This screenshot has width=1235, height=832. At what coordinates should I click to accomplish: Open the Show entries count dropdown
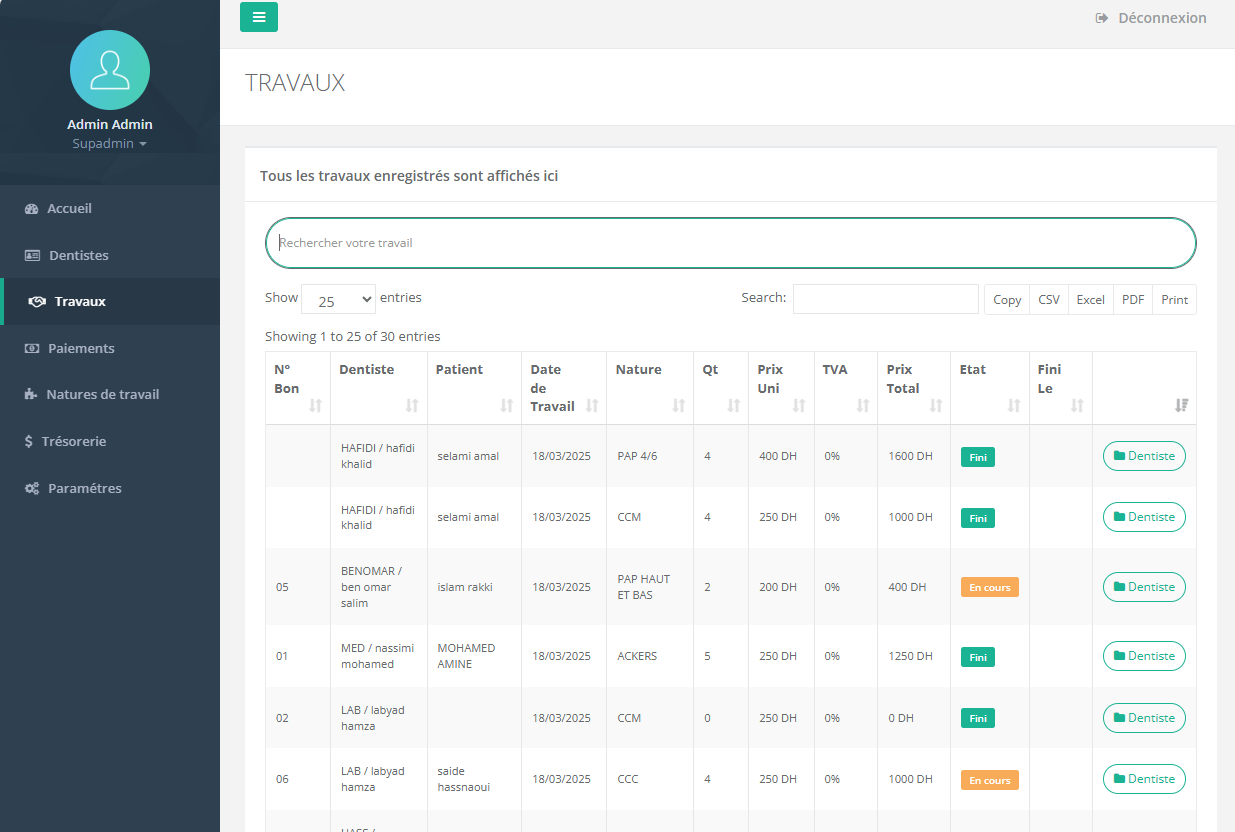pos(338,300)
